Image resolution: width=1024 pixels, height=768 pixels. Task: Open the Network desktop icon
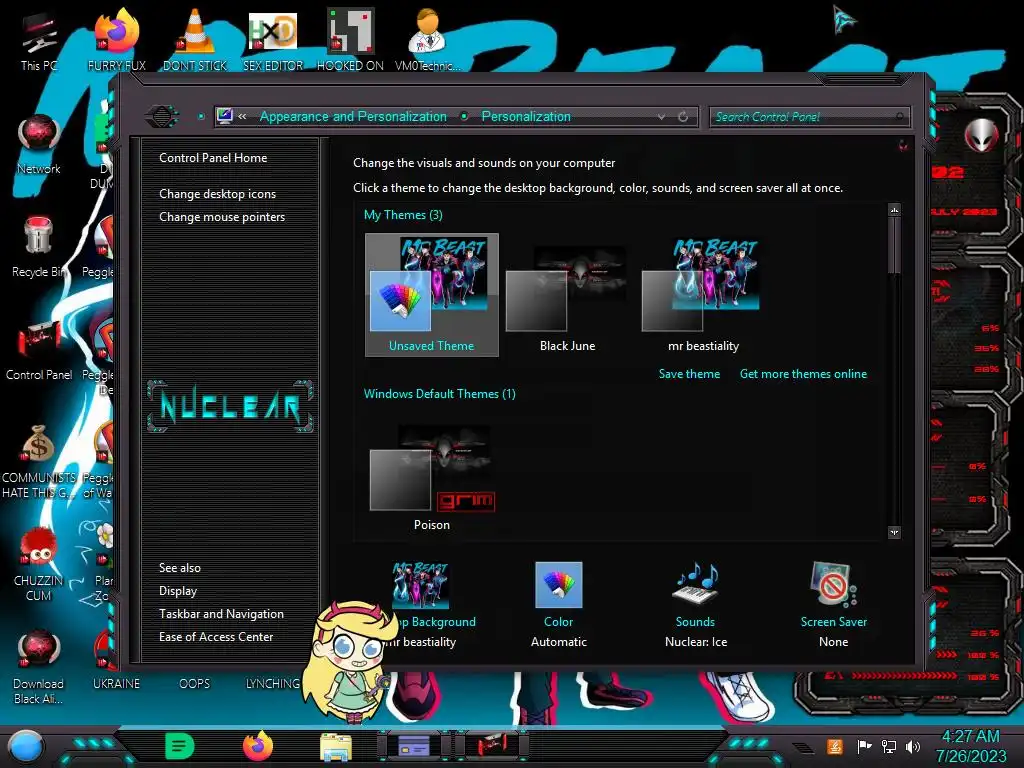coord(39,145)
